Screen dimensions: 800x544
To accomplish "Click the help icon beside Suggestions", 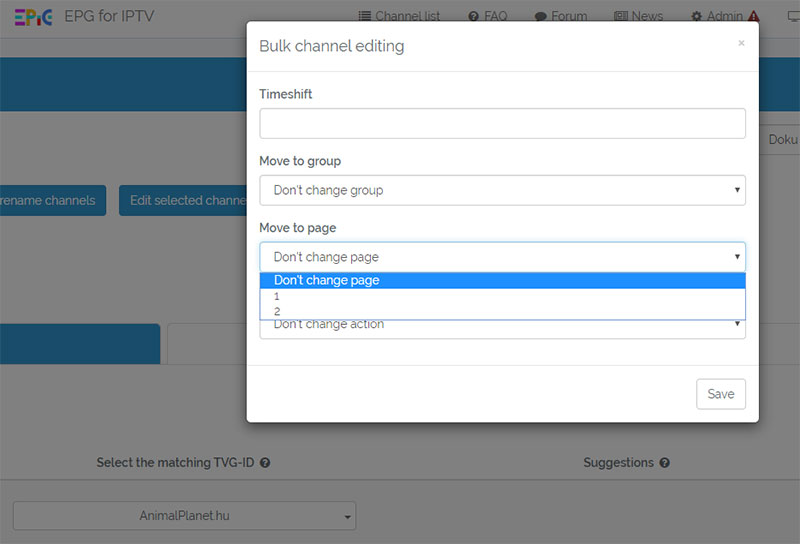I will tap(665, 463).
